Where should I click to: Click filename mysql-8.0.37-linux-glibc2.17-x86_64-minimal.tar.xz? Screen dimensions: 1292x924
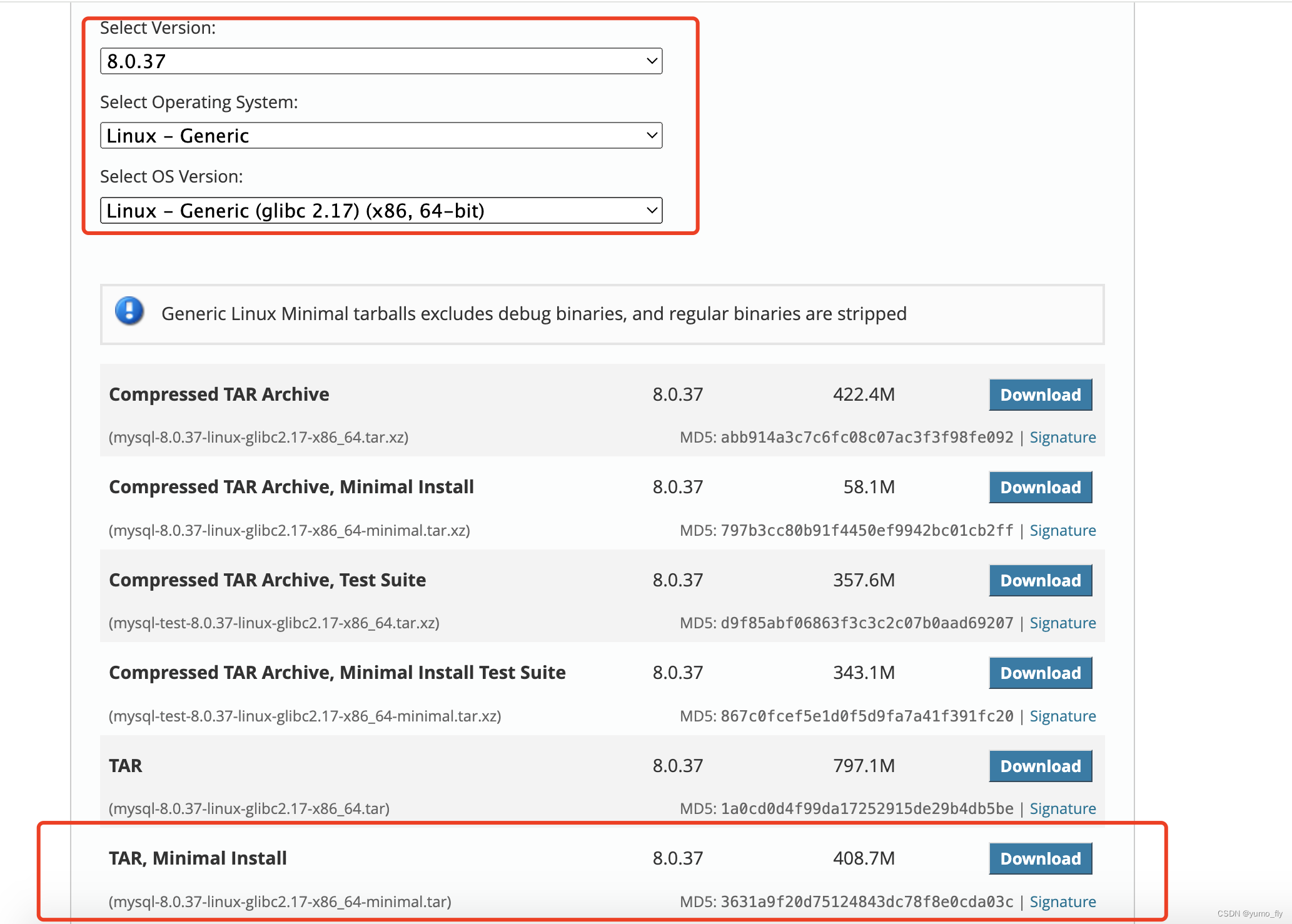290,530
